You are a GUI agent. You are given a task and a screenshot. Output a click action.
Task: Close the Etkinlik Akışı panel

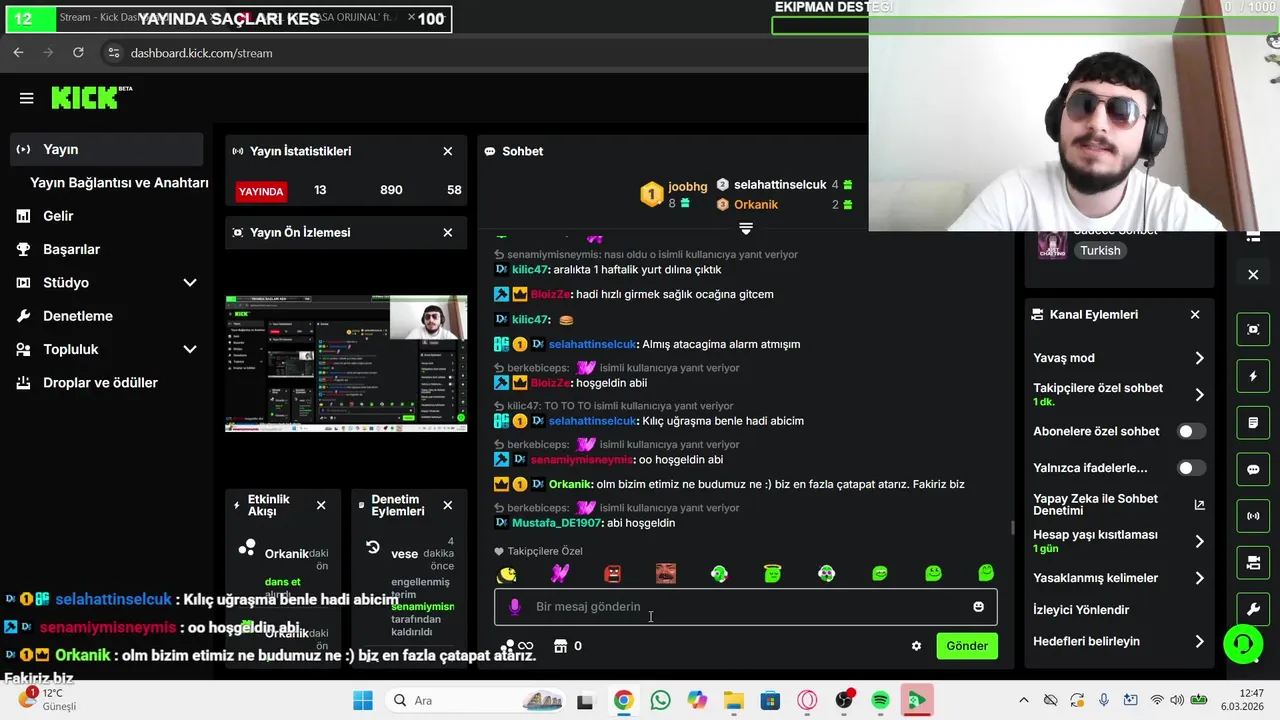pyautogui.click(x=321, y=505)
